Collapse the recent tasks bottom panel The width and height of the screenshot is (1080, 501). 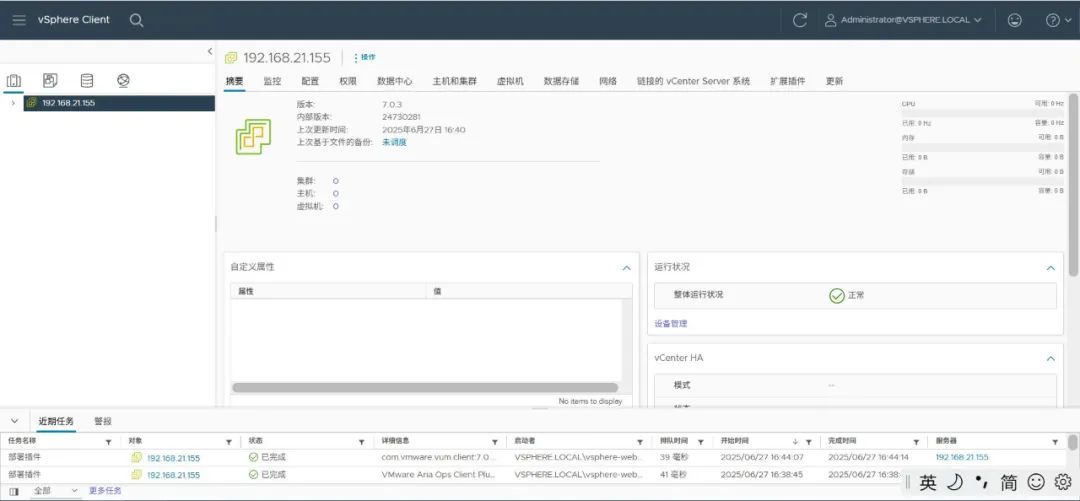(x=14, y=421)
